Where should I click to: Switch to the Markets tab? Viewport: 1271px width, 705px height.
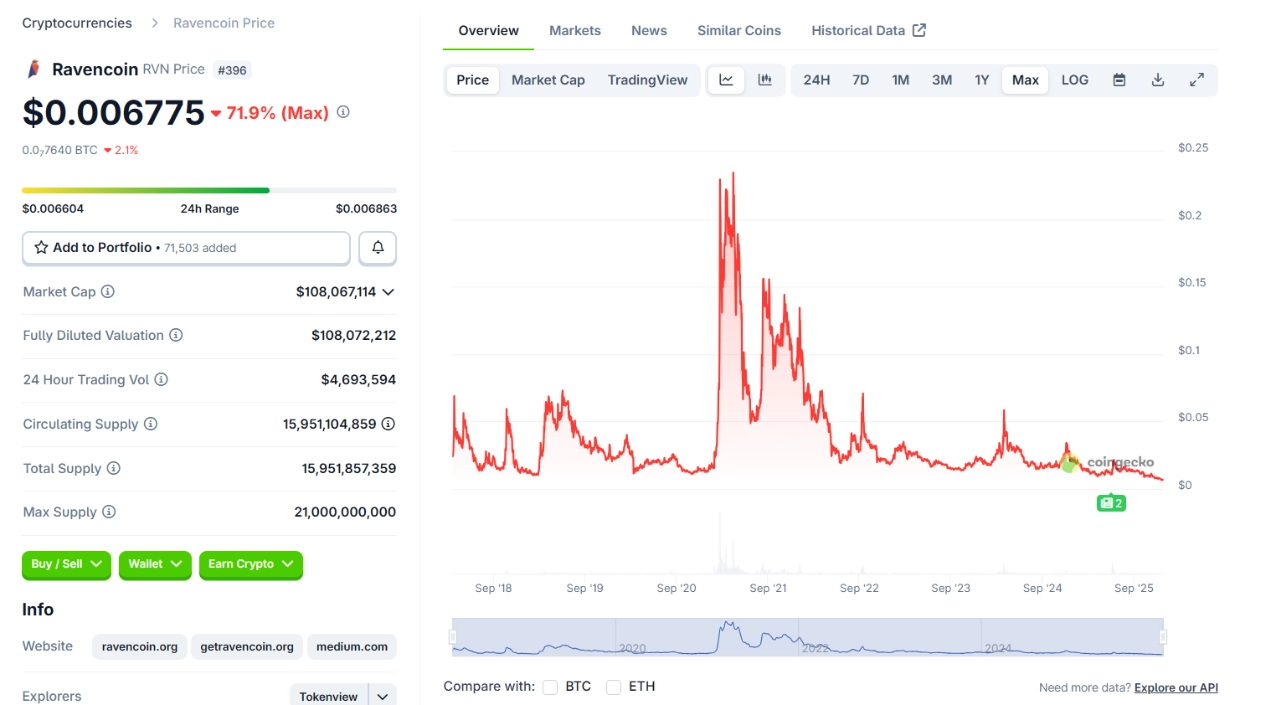[575, 30]
